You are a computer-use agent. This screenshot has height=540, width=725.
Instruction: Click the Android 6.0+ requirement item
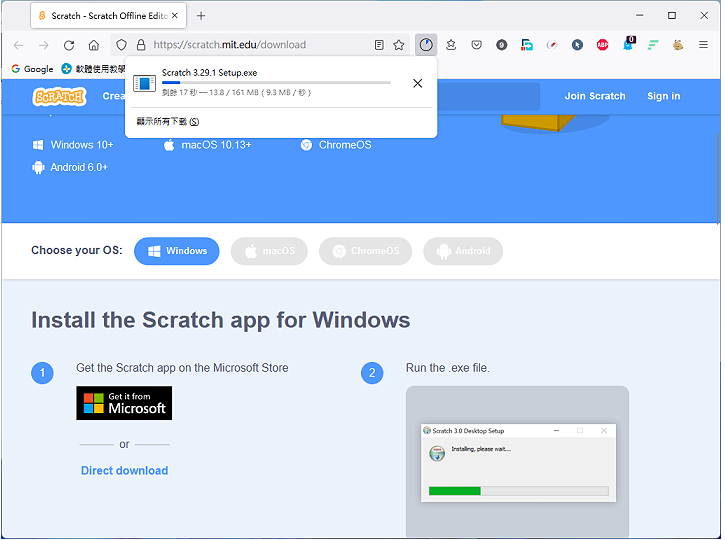(x=70, y=167)
